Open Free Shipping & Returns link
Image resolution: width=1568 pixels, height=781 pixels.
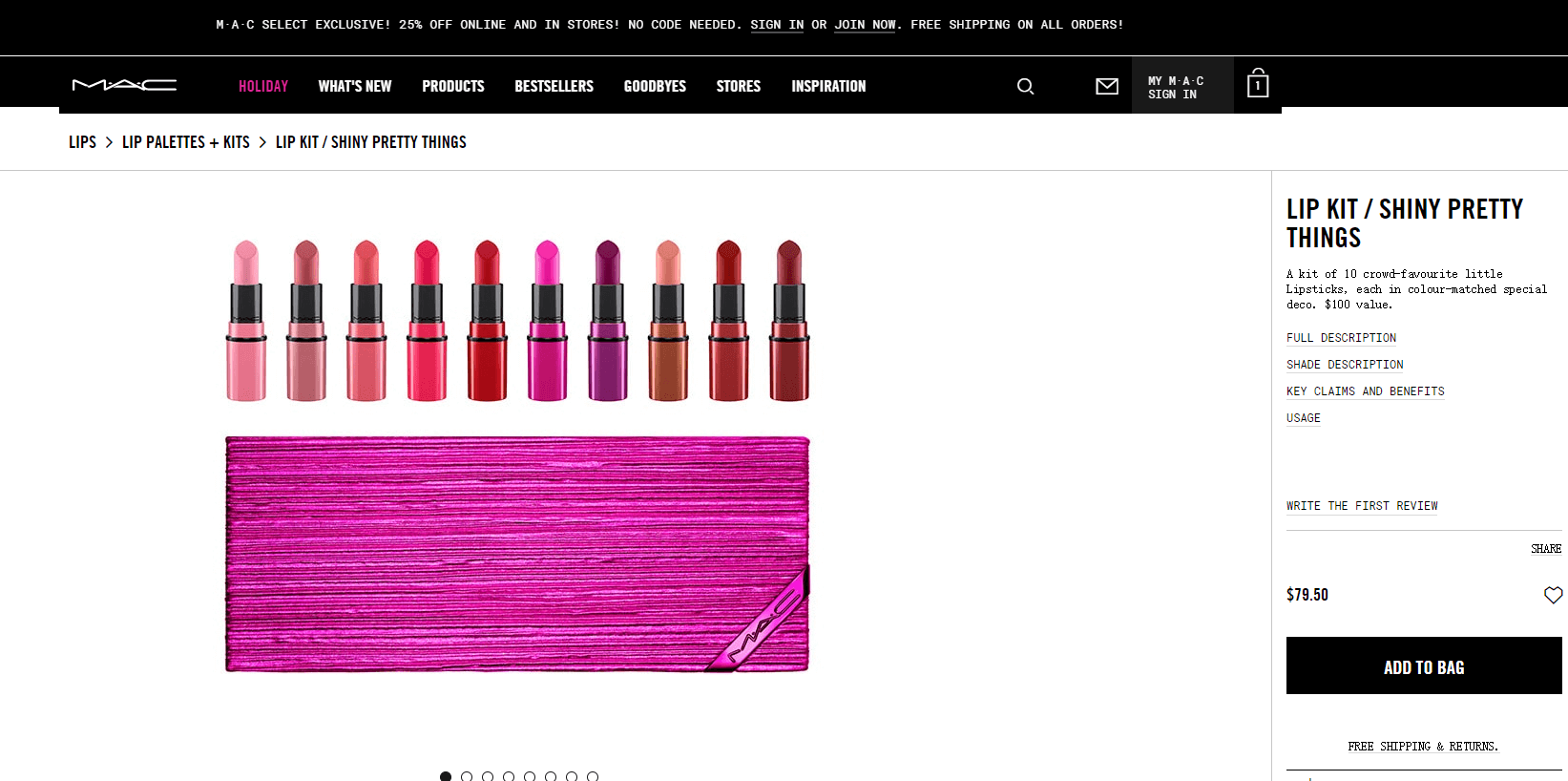click(x=1423, y=747)
